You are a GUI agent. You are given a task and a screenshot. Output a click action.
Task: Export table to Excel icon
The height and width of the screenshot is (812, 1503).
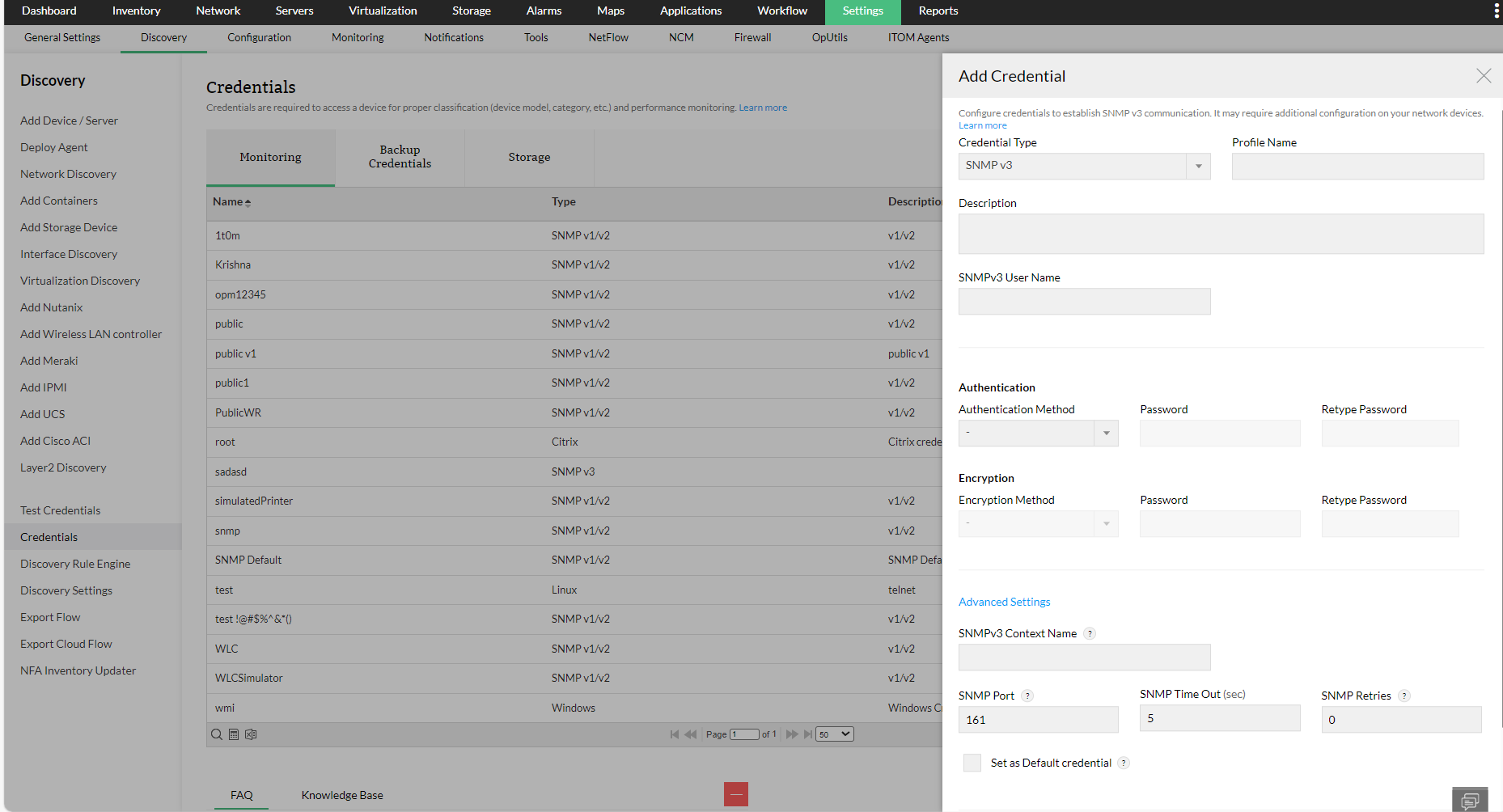click(251, 734)
